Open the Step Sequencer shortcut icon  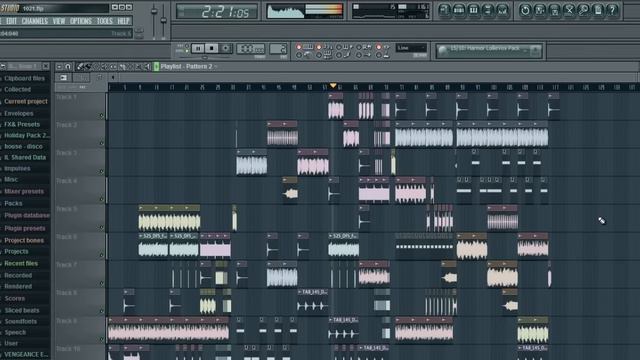(459, 10)
